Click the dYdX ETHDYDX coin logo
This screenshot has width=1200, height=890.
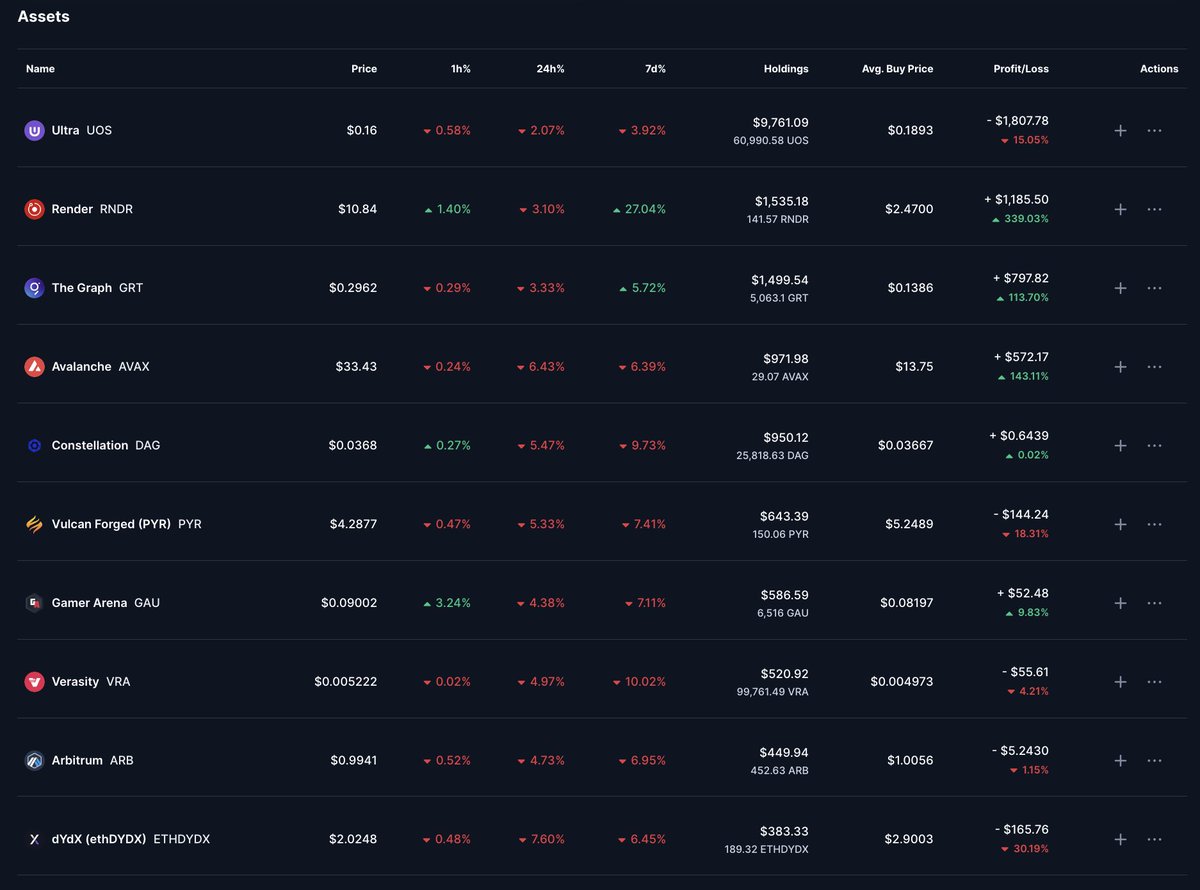(34, 839)
